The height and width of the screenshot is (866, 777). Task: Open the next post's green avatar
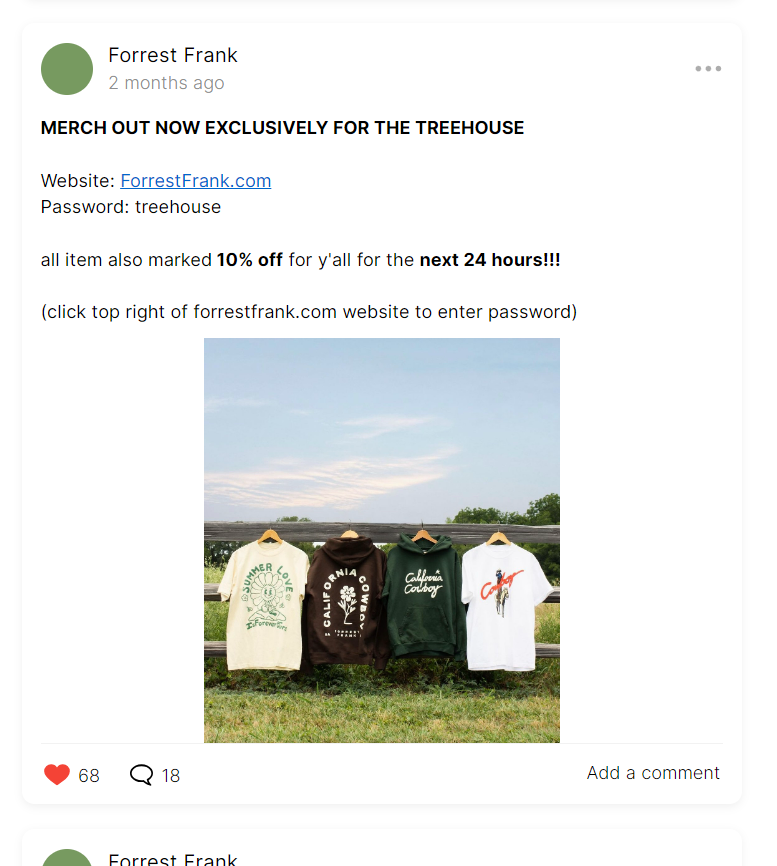pyautogui.click(x=67, y=859)
